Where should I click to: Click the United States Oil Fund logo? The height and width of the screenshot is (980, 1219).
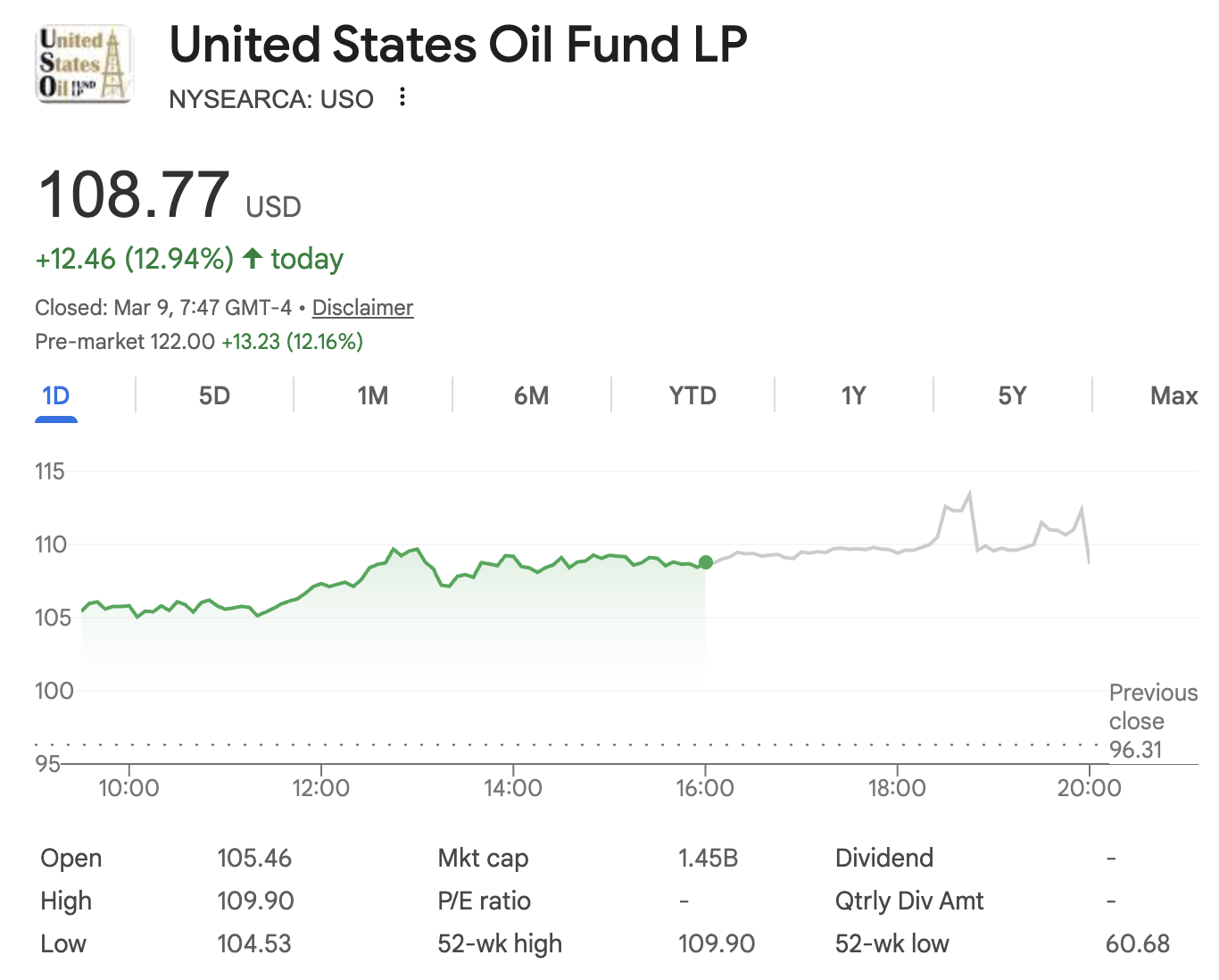[x=84, y=63]
